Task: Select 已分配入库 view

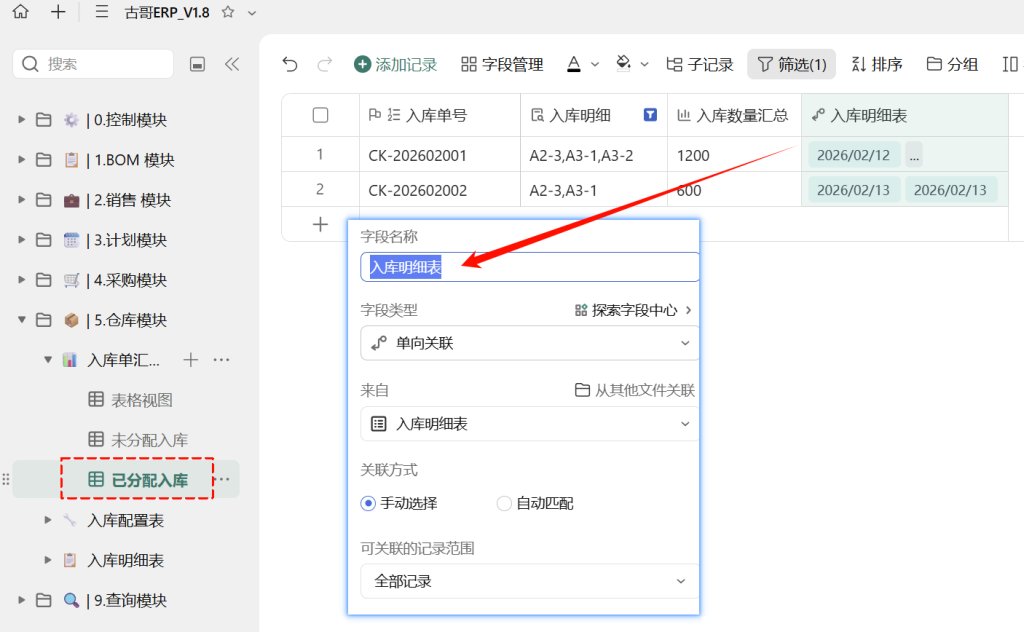Action: tap(138, 479)
